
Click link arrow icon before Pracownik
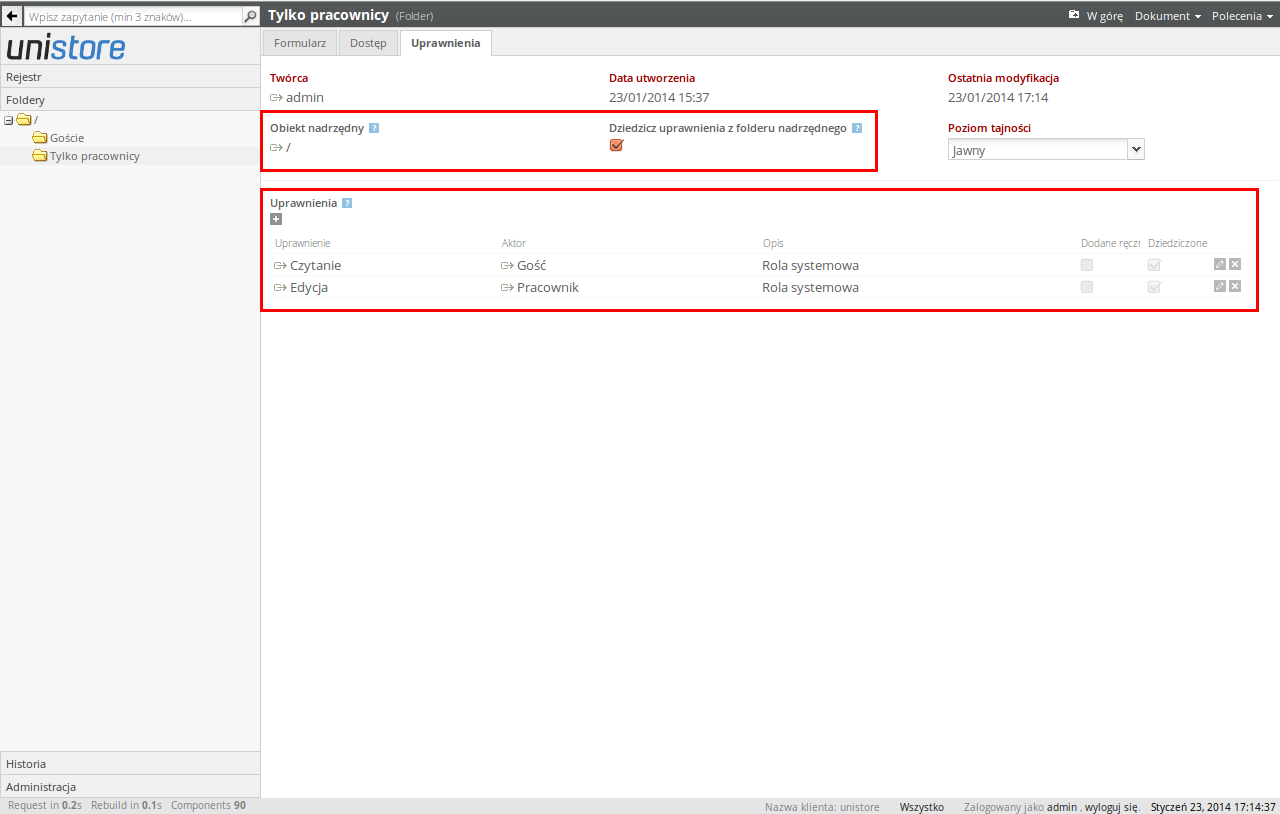click(x=507, y=288)
